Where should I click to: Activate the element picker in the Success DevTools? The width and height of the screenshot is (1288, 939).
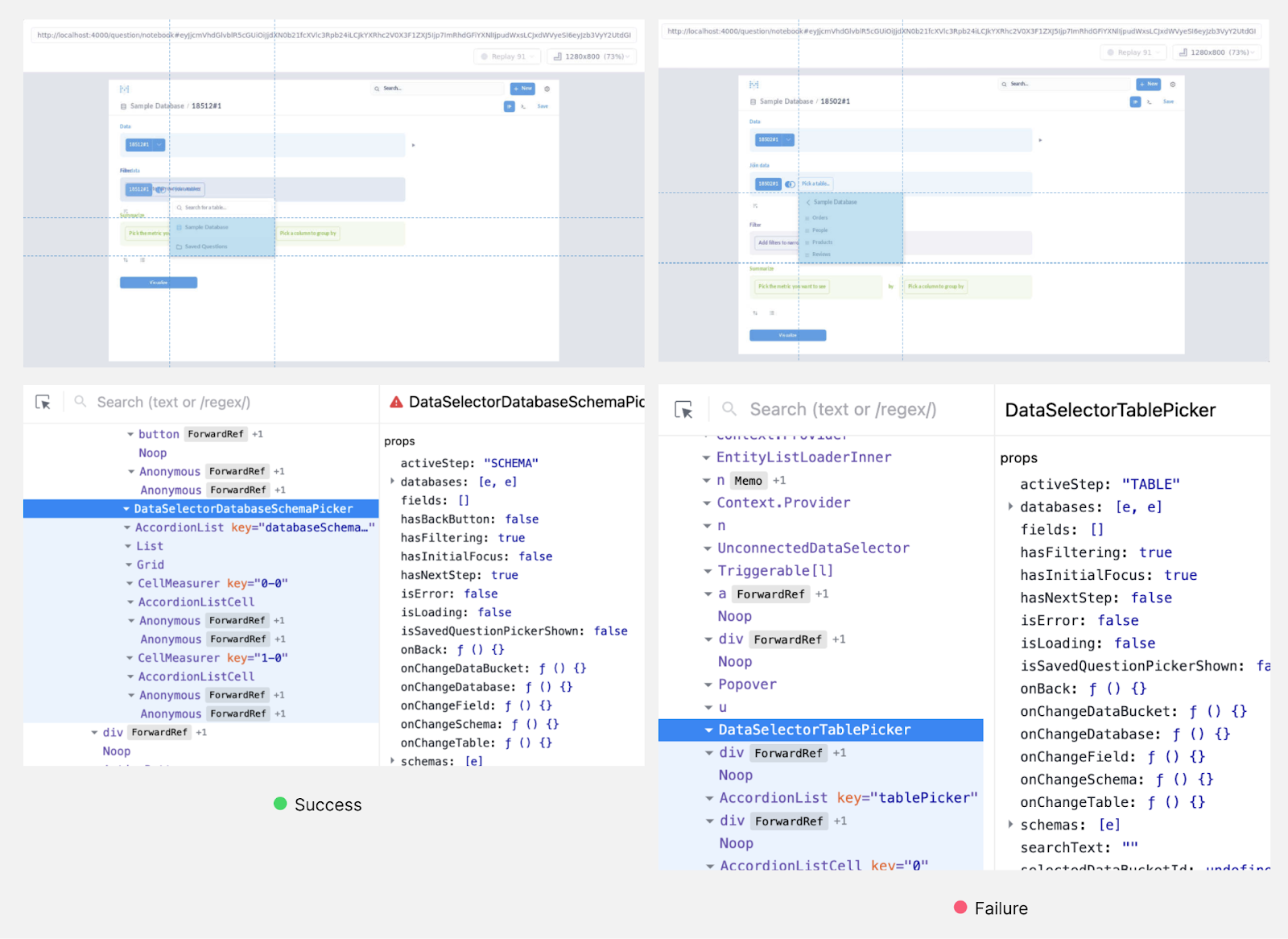[x=43, y=402]
